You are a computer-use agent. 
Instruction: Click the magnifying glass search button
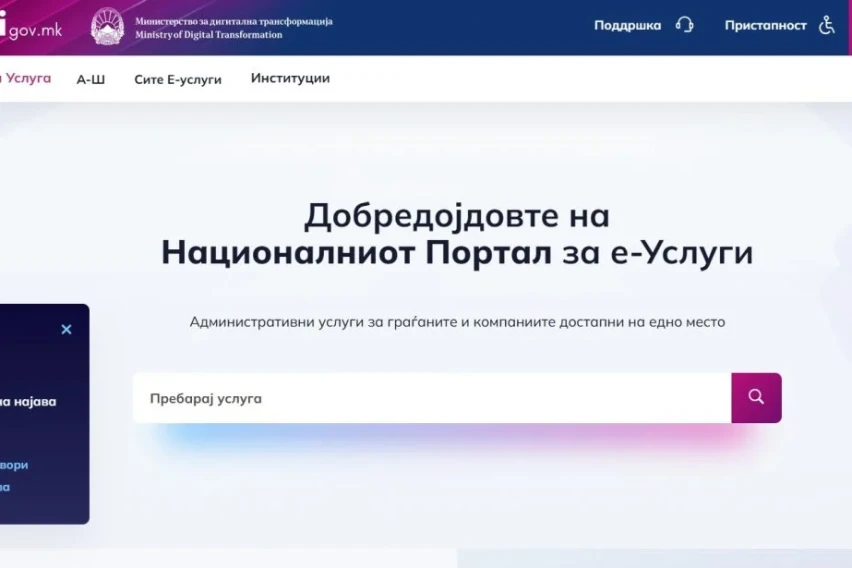coord(756,397)
